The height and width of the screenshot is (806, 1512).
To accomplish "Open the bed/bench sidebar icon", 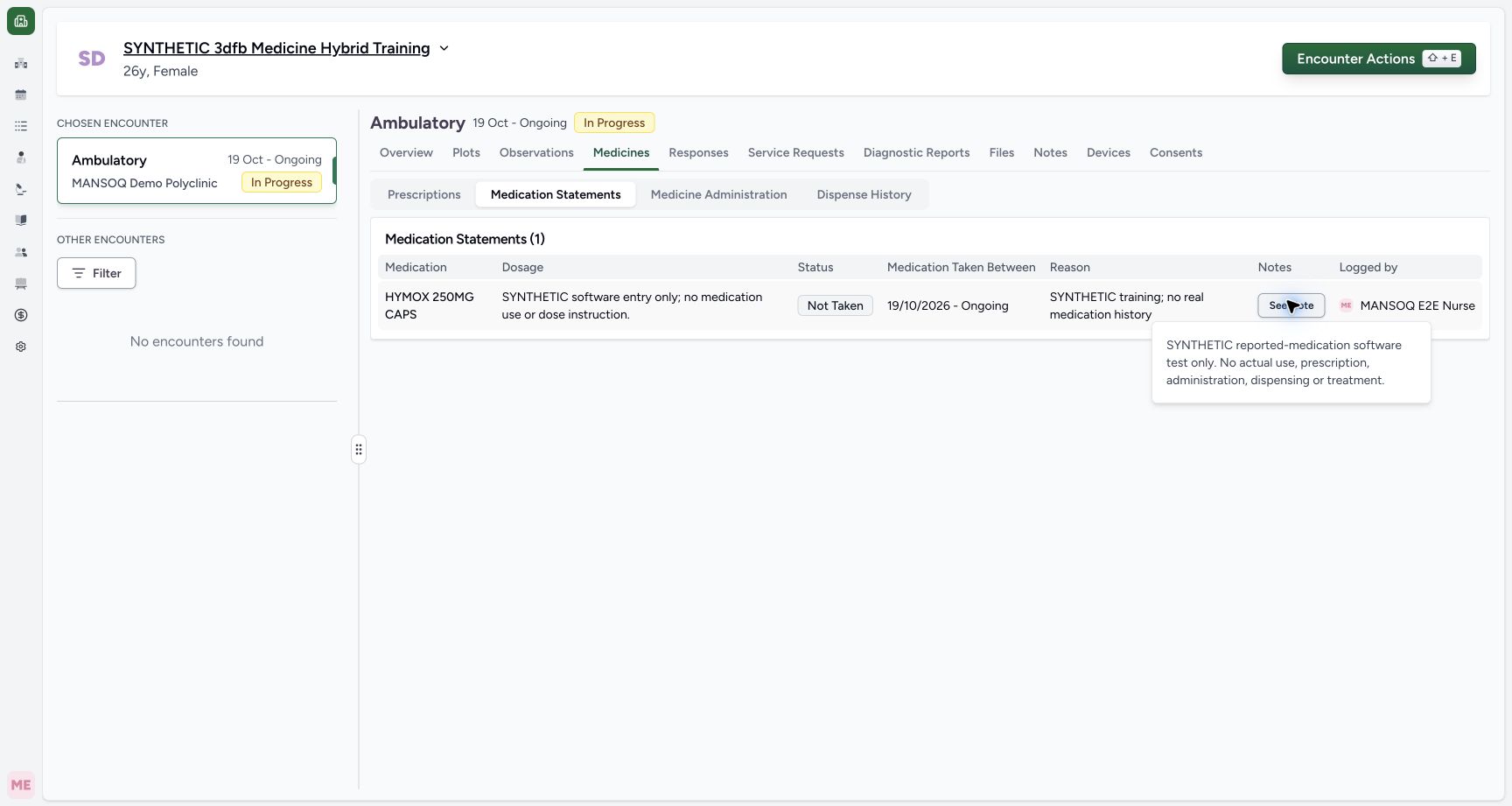I will click(21, 284).
